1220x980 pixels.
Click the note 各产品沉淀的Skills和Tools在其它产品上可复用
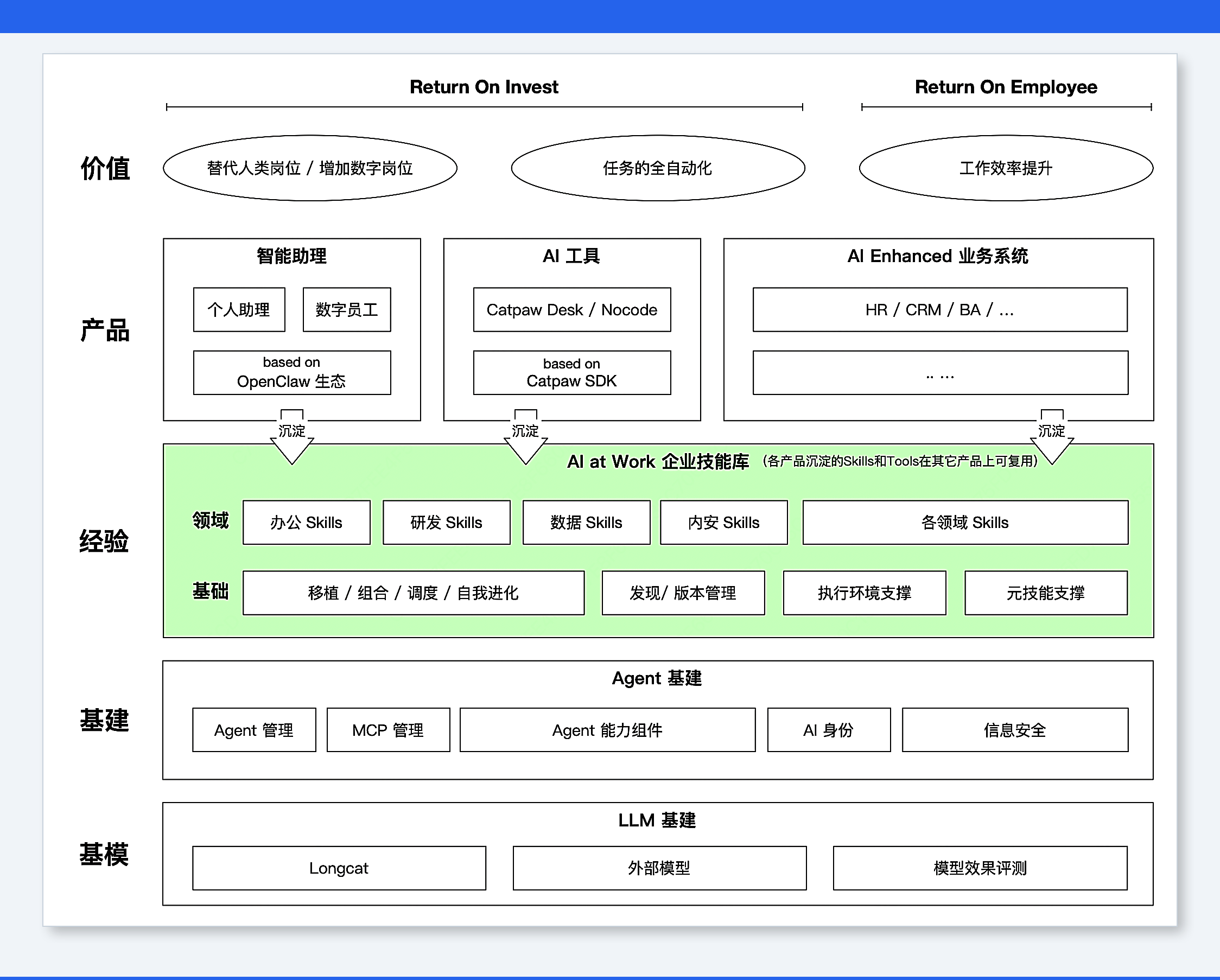(x=900, y=461)
